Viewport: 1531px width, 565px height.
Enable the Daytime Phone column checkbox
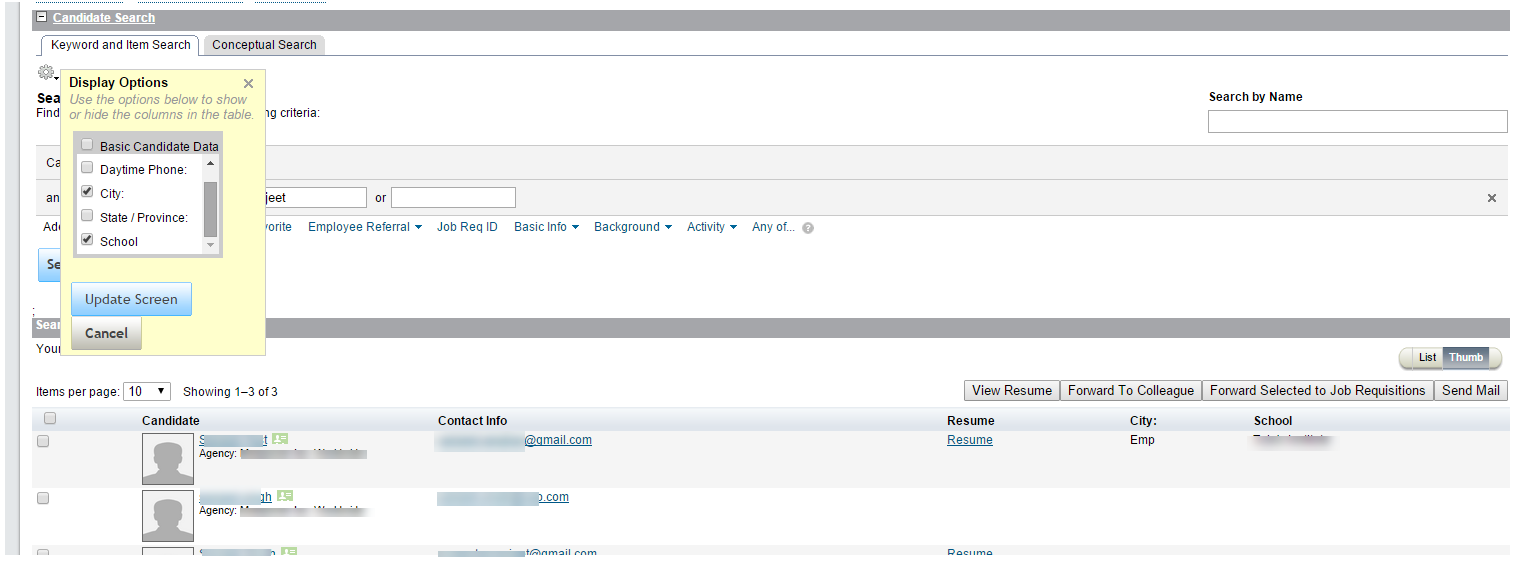click(x=87, y=168)
